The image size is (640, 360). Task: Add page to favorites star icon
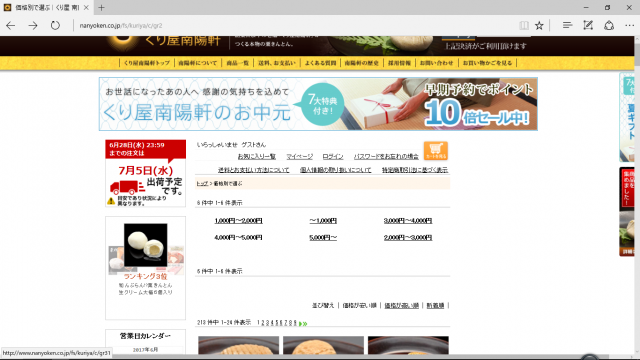pos(539,25)
